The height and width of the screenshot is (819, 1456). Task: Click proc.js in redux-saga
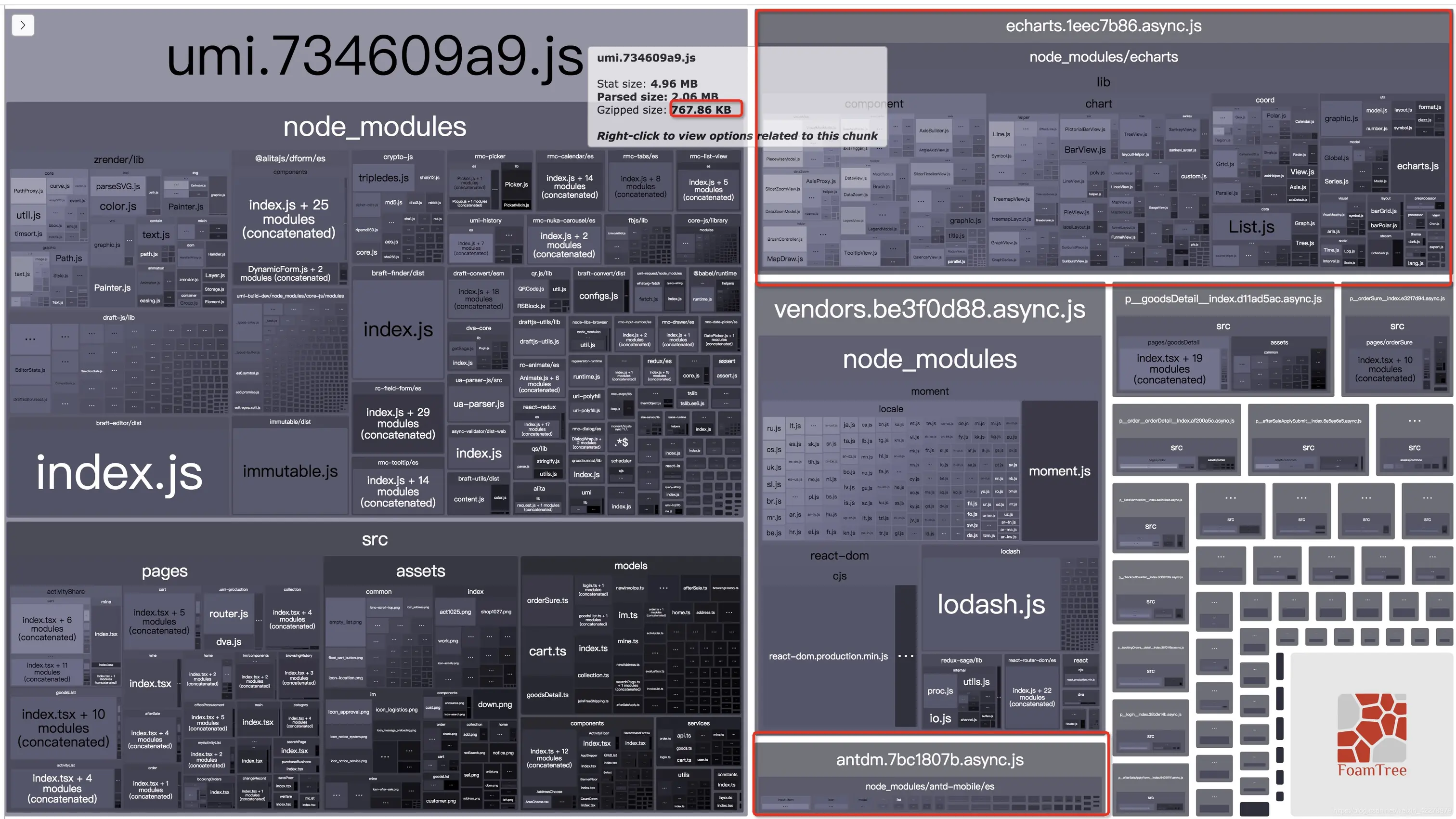940,691
